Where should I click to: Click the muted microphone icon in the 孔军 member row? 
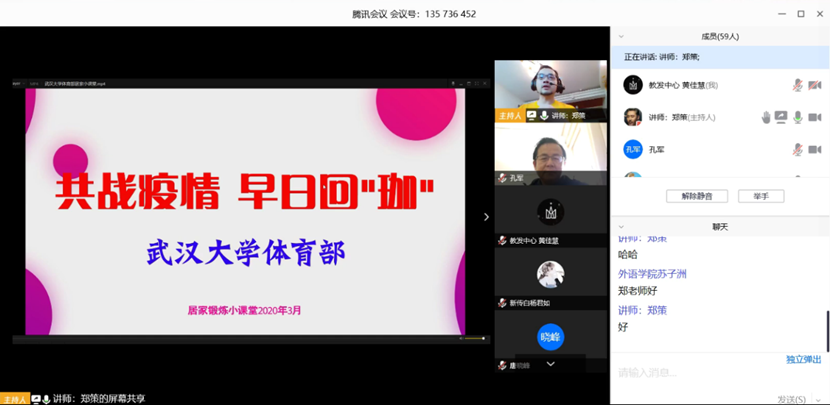tap(797, 150)
